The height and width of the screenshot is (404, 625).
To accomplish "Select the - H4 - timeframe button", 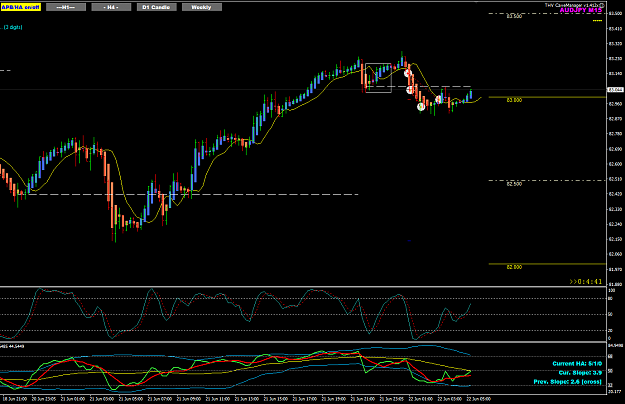I will pyautogui.click(x=111, y=7).
